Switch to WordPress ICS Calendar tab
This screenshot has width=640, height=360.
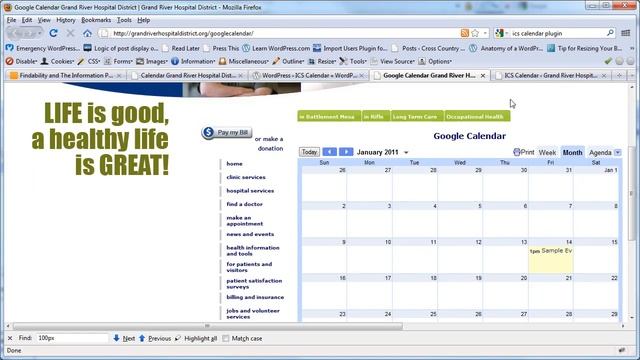point(308,76)
